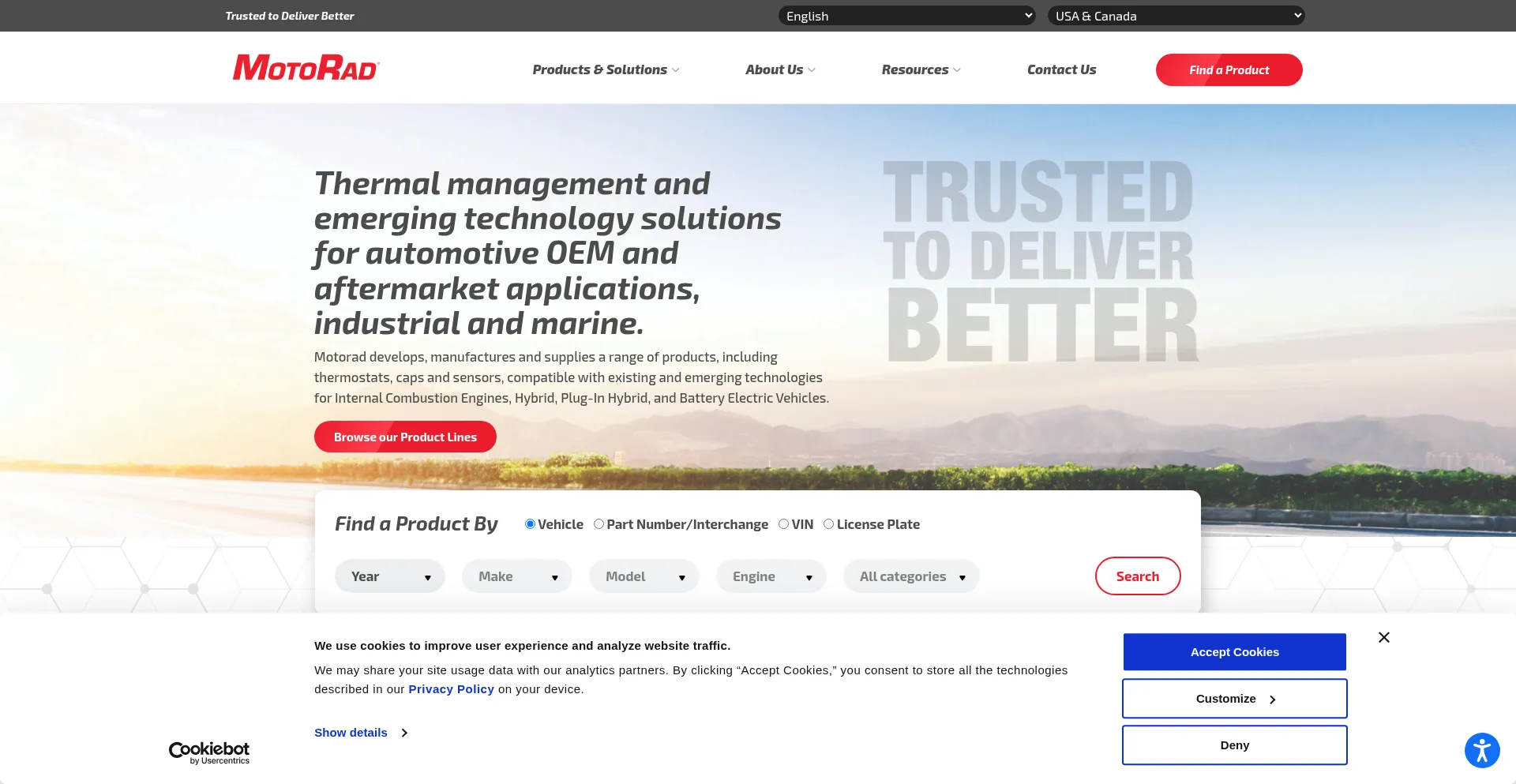Image resolution: width=1516 pixels, height=784 pixels.
Task: Select License Plate radio button
Action: tap(828, 524)
